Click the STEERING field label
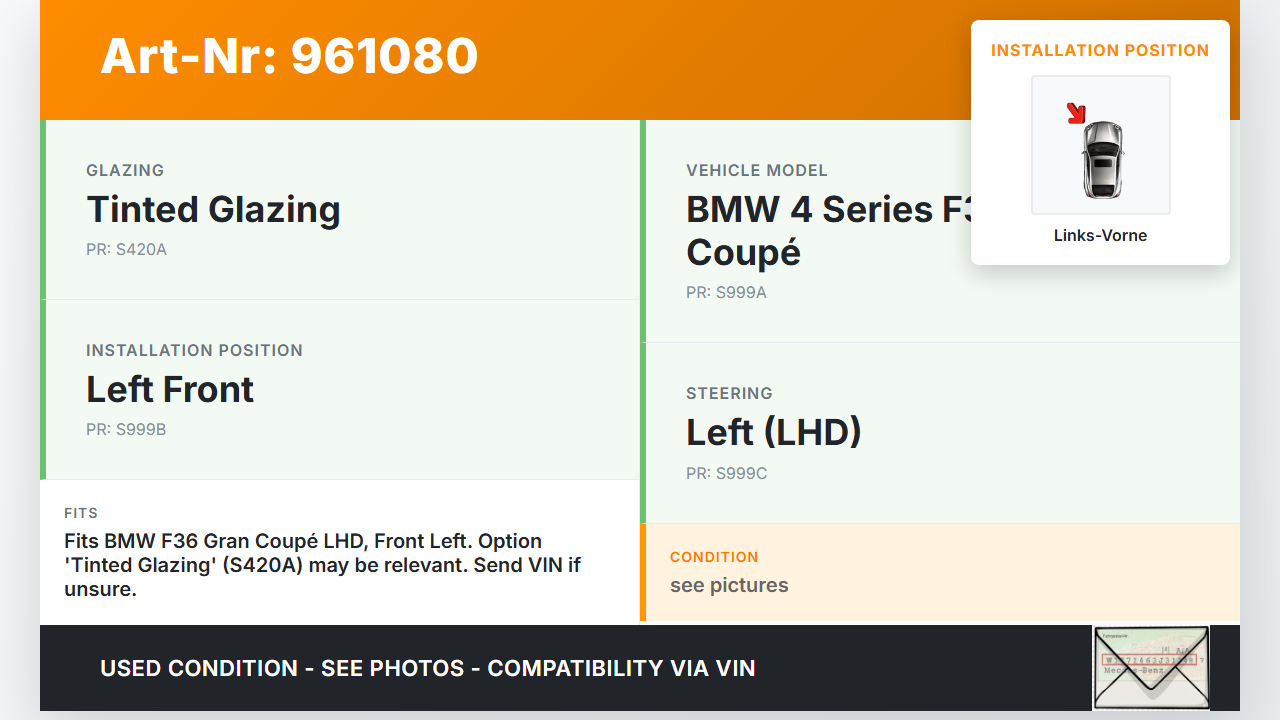The width and height of the screenshot is (1280, 720). [729, 394]
